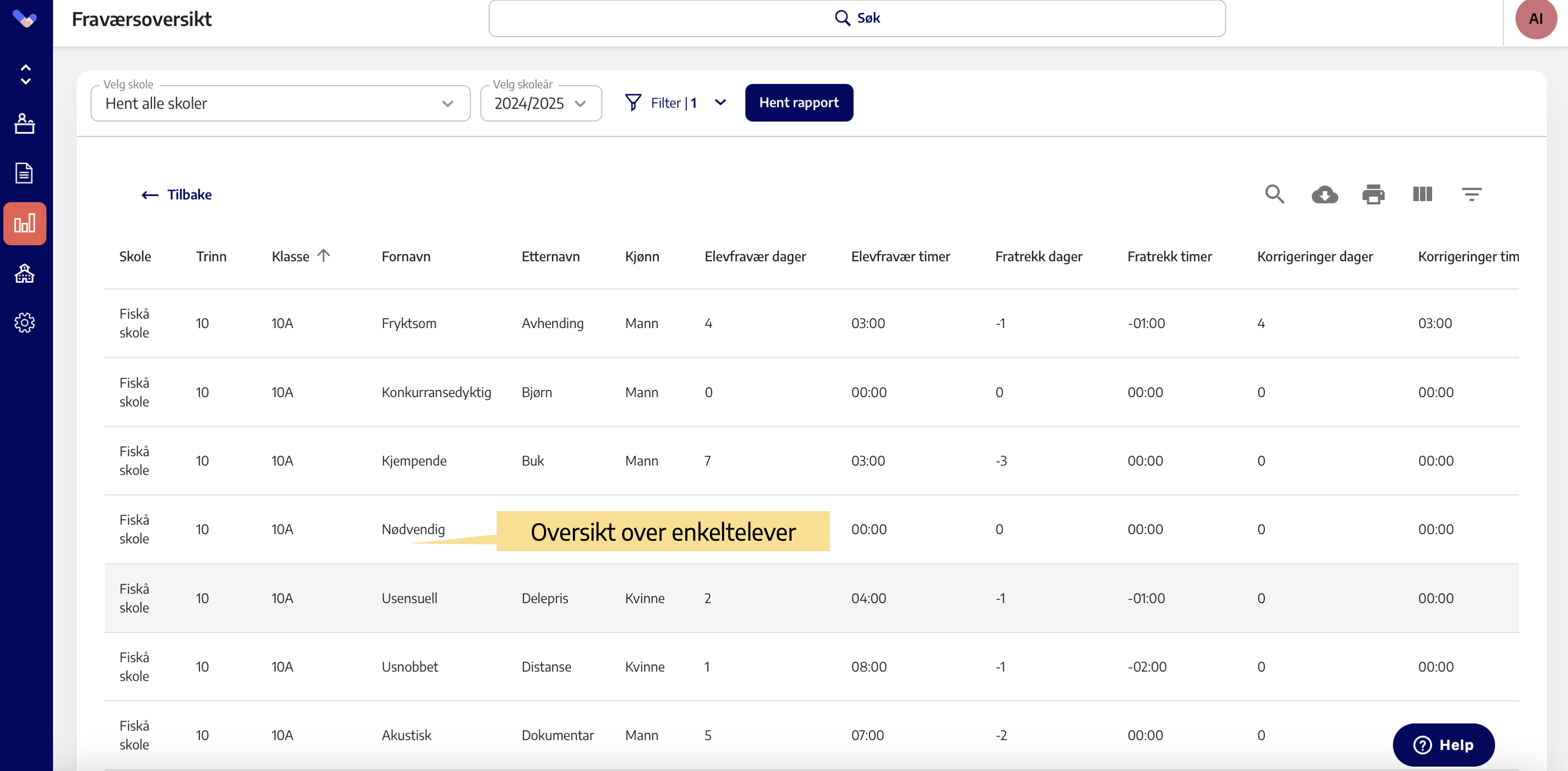Open the document sidebar icon

coord(24,173)
